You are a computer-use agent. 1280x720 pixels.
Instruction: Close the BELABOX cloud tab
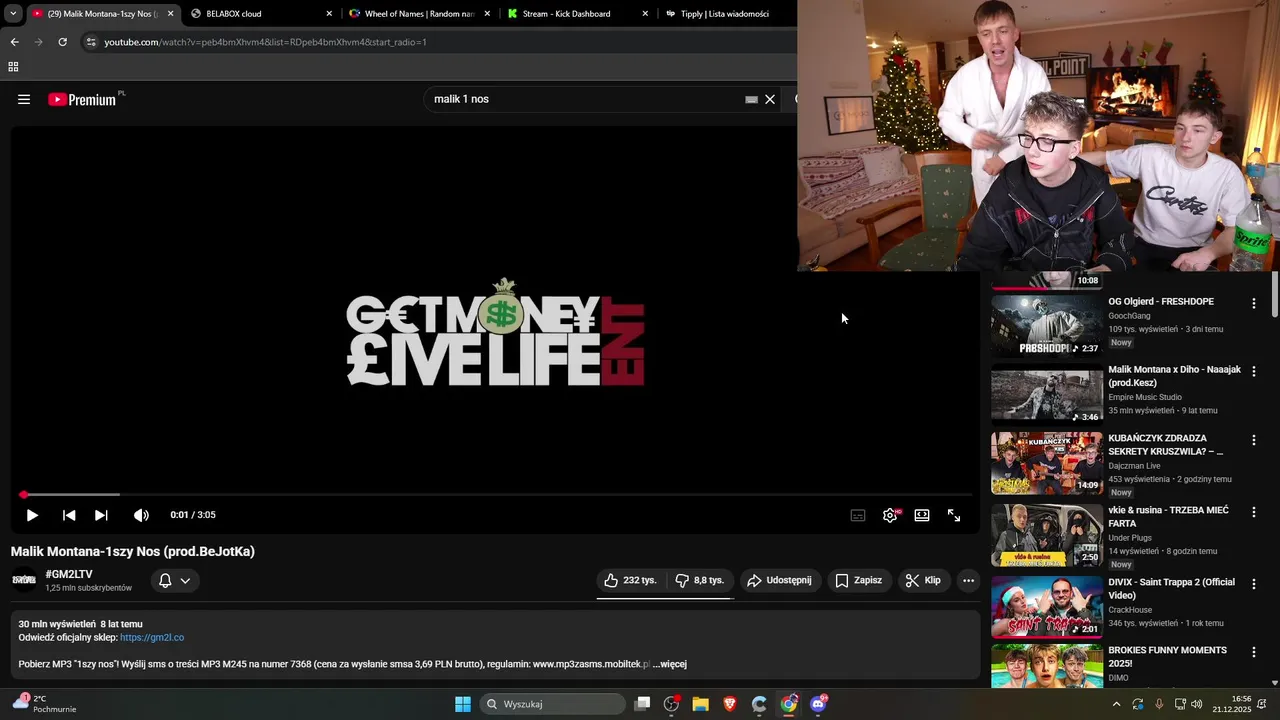[x=329, y=14]
